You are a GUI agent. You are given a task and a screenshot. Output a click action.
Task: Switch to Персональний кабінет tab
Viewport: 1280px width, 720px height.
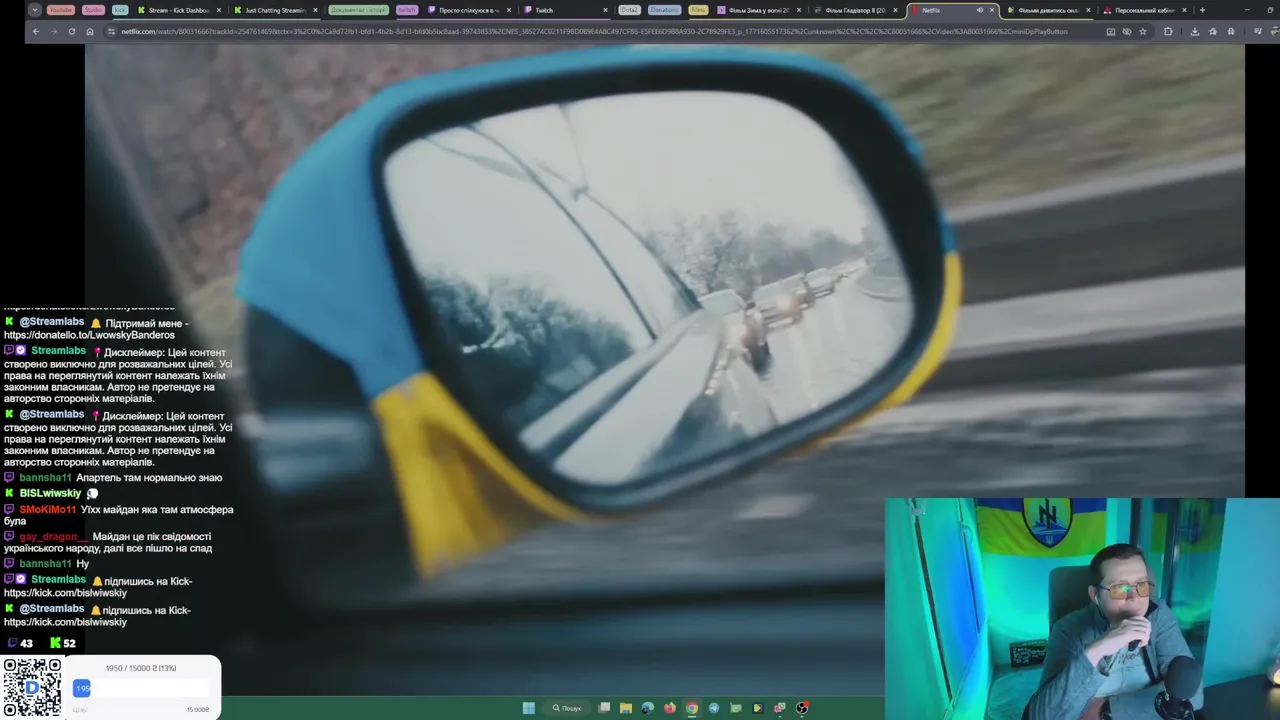click(x=1145, y=10)
